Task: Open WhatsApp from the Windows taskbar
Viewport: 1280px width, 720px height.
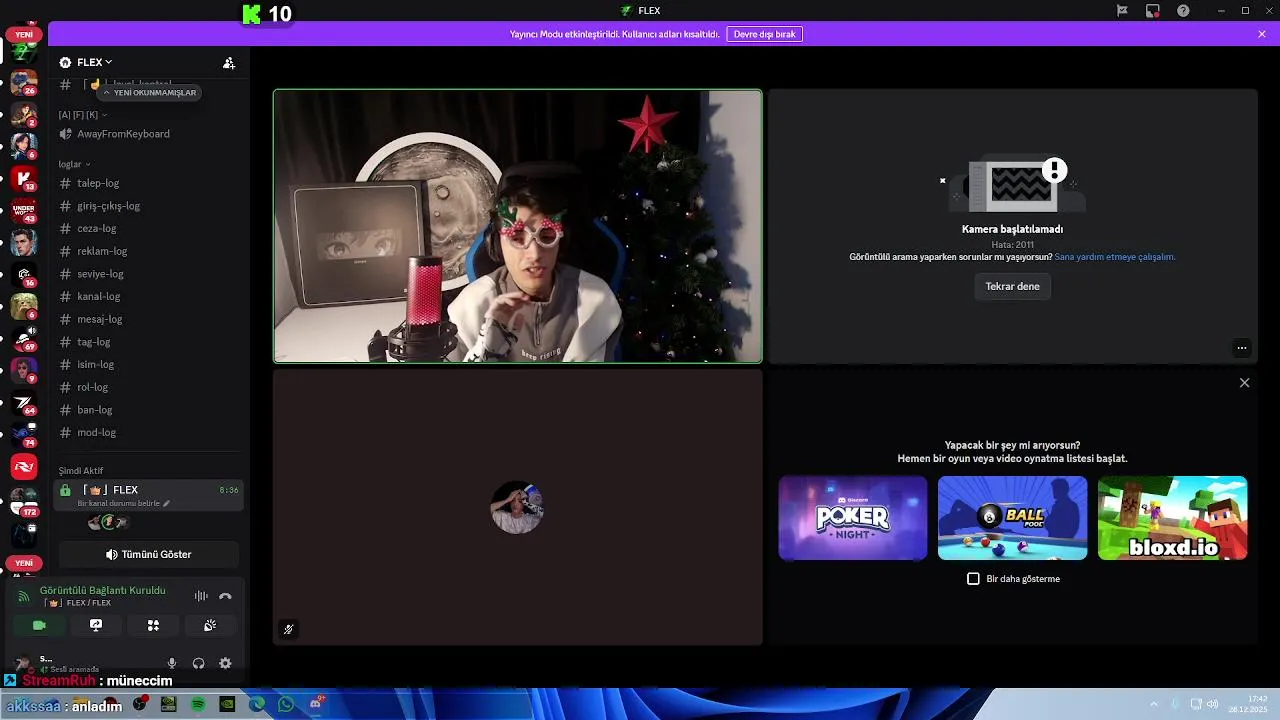Action: coord(286,704)
